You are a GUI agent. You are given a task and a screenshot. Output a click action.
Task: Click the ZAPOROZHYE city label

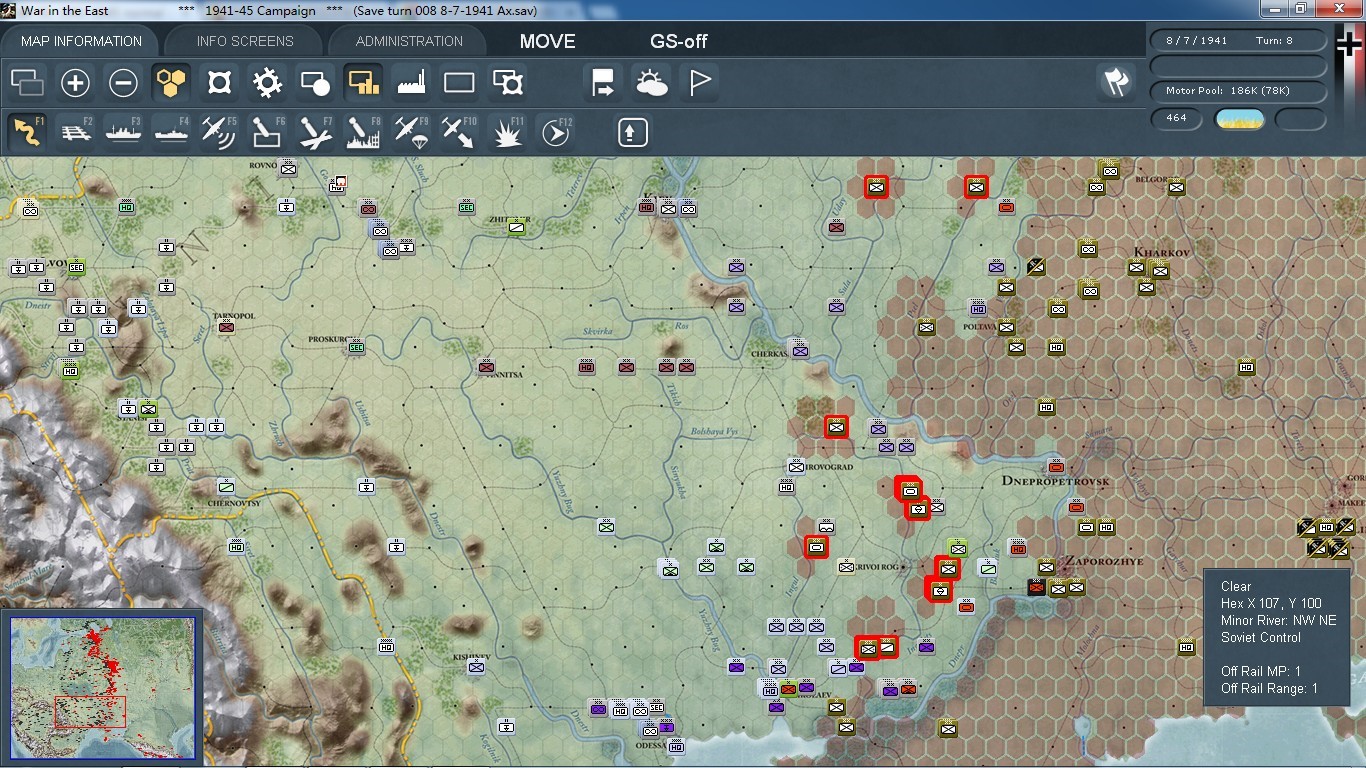pyautogui.click(x=1103, y=561)
